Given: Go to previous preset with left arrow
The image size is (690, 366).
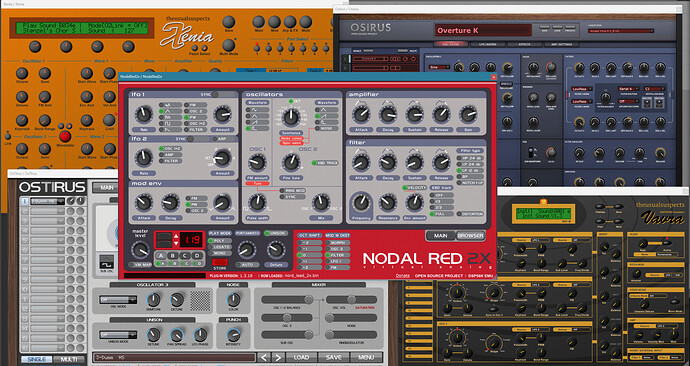Looking at the screenshot, I should point(264,358).
